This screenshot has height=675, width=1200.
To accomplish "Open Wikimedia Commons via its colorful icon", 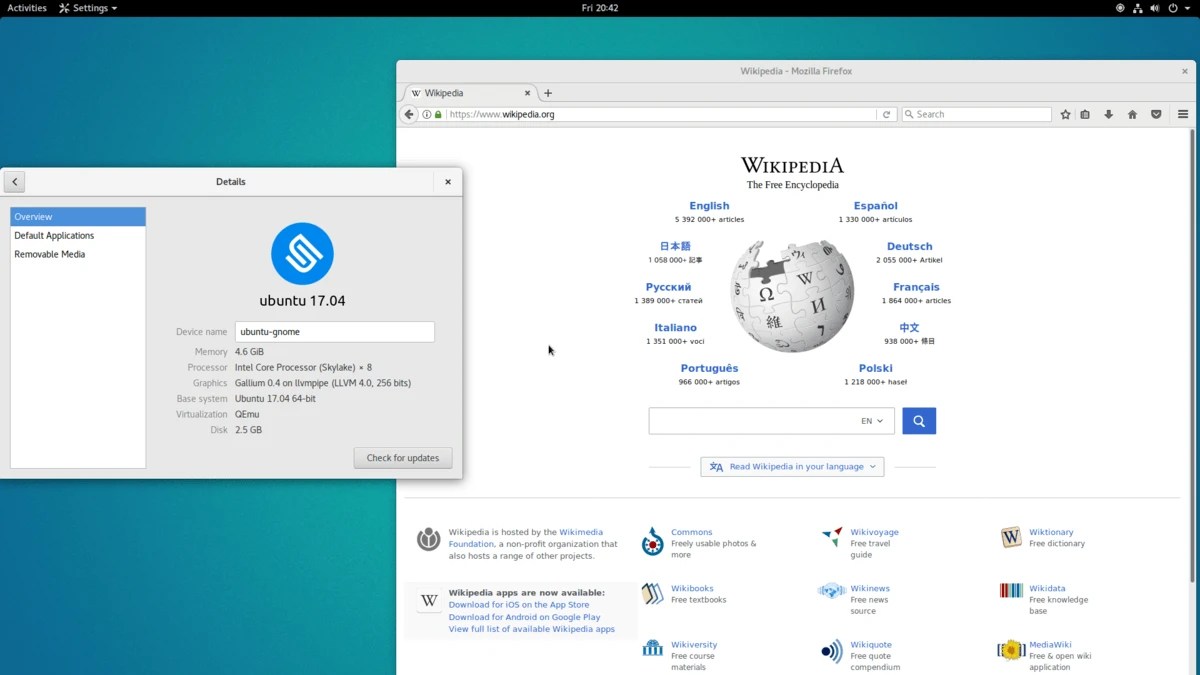I will pyautogui.click(x=653, y=542).
